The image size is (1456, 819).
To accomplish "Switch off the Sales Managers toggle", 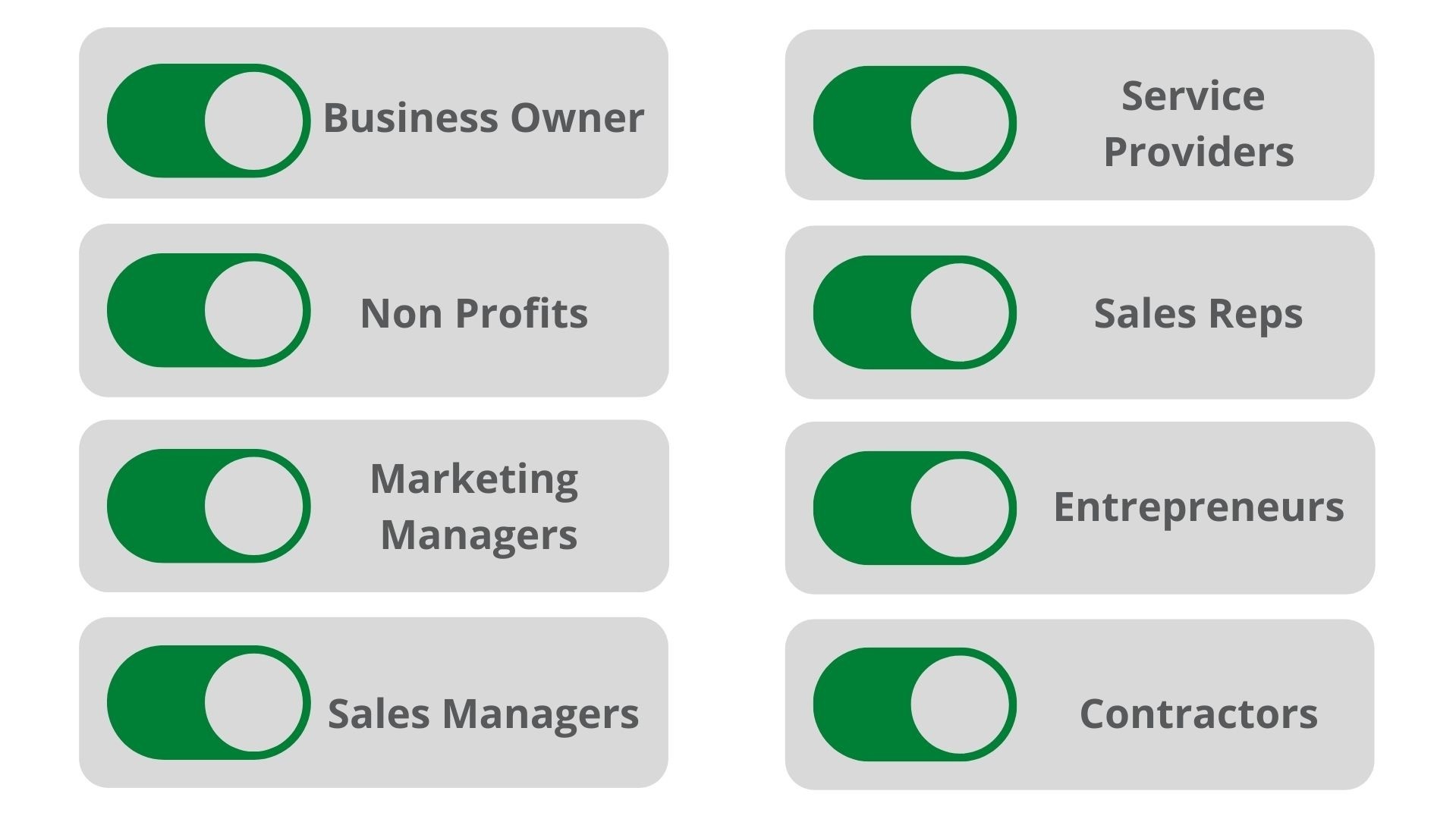I will tap(208, 702).
